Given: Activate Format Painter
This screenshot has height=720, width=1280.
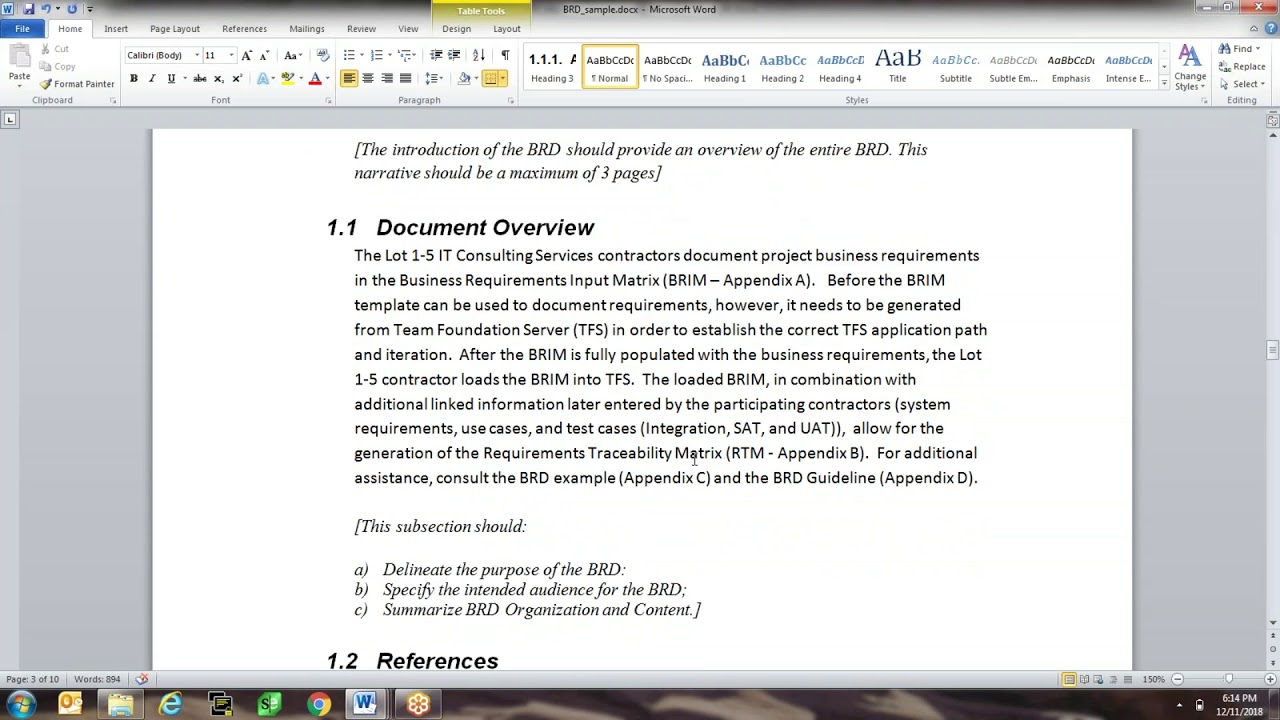Looking at the screenshot, I should point(77,84).
